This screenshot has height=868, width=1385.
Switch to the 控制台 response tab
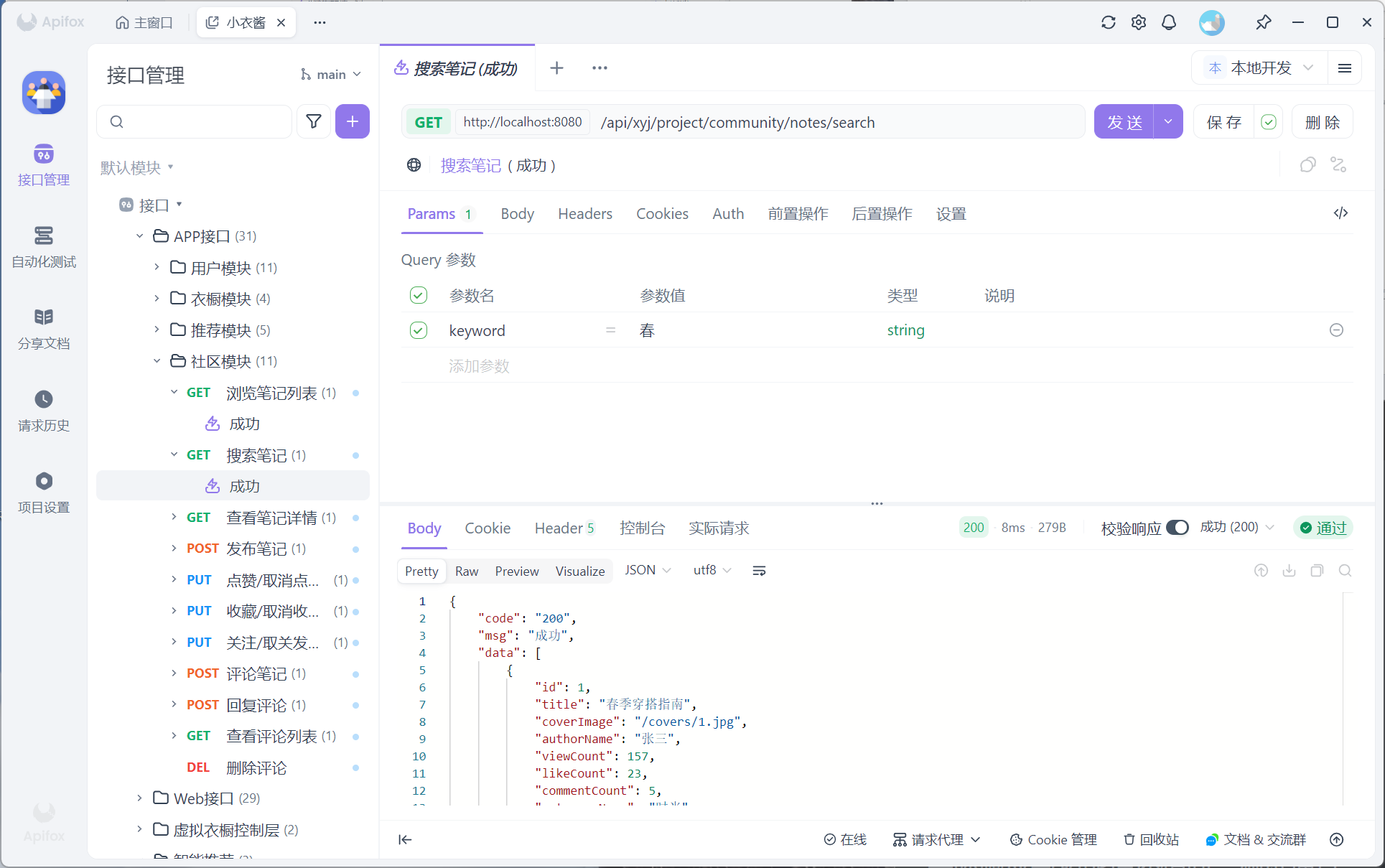[642, 528]
